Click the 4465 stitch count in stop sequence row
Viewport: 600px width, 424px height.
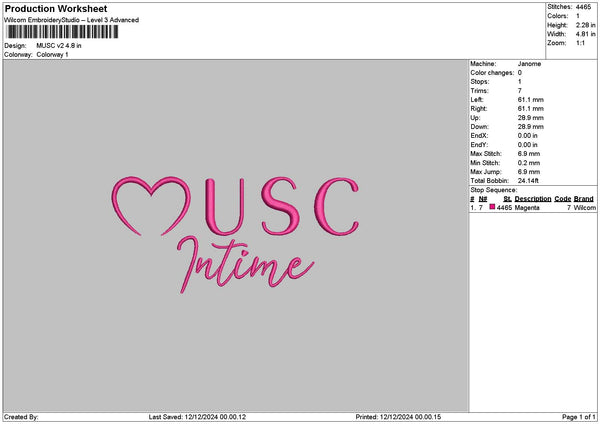504,208
